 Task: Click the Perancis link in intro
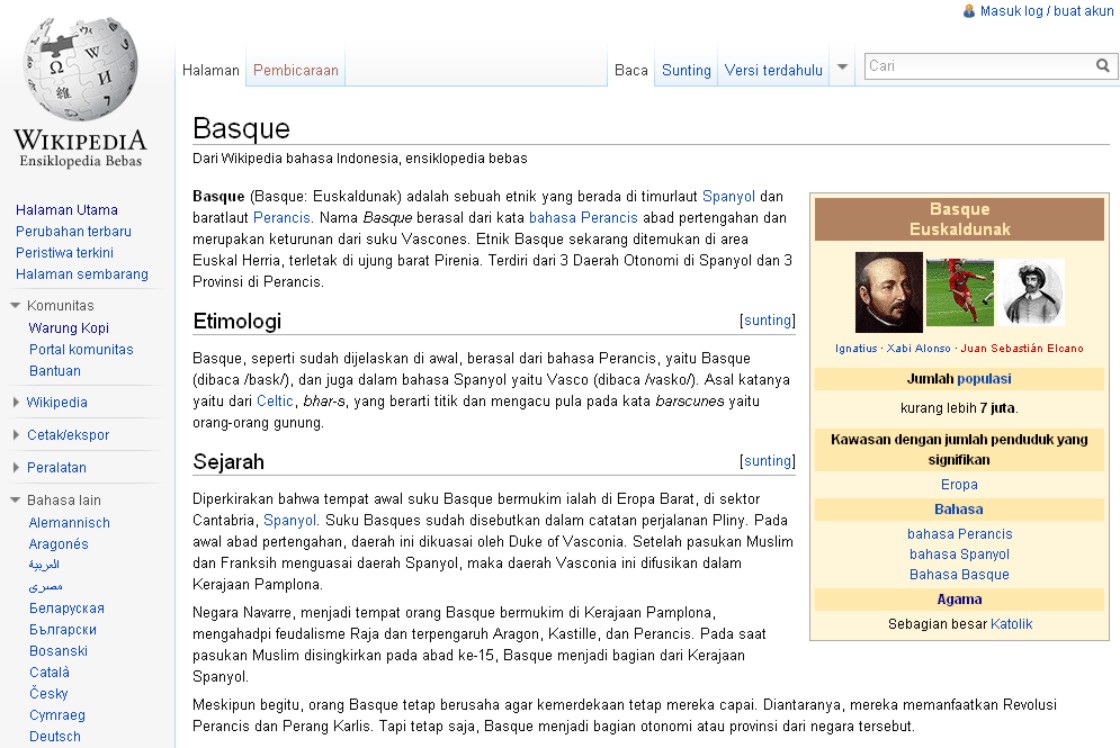tap(281, 218)
